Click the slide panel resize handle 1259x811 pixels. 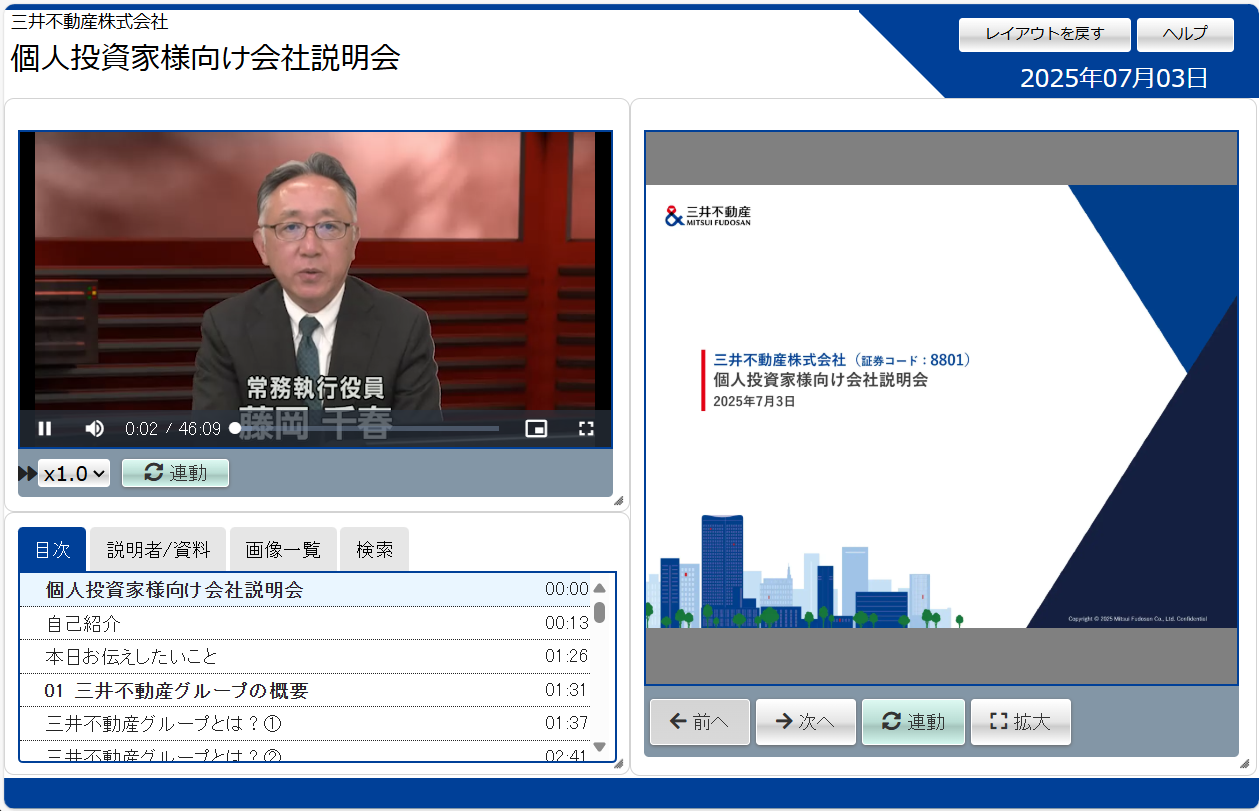(x=1244, y=763)
